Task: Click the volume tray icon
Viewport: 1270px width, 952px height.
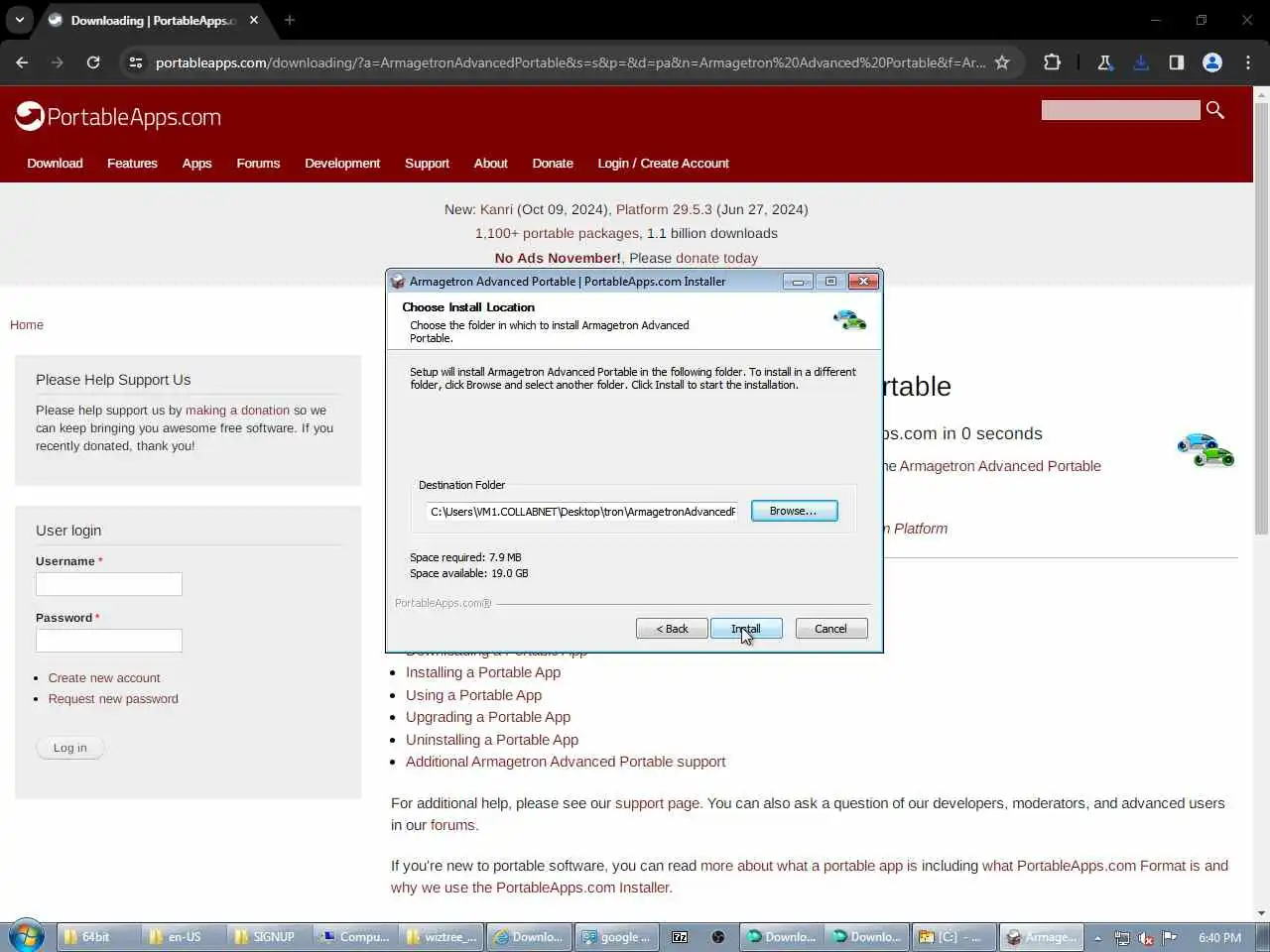Action: (x=1146, y=937)
